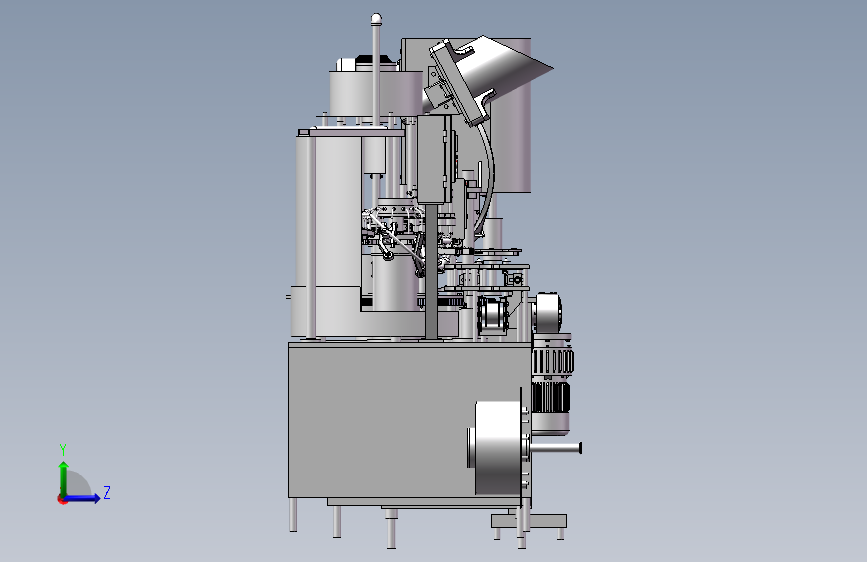
Task: Select the round flywheel on the cabinet side
Action: (x=498, y=448)
